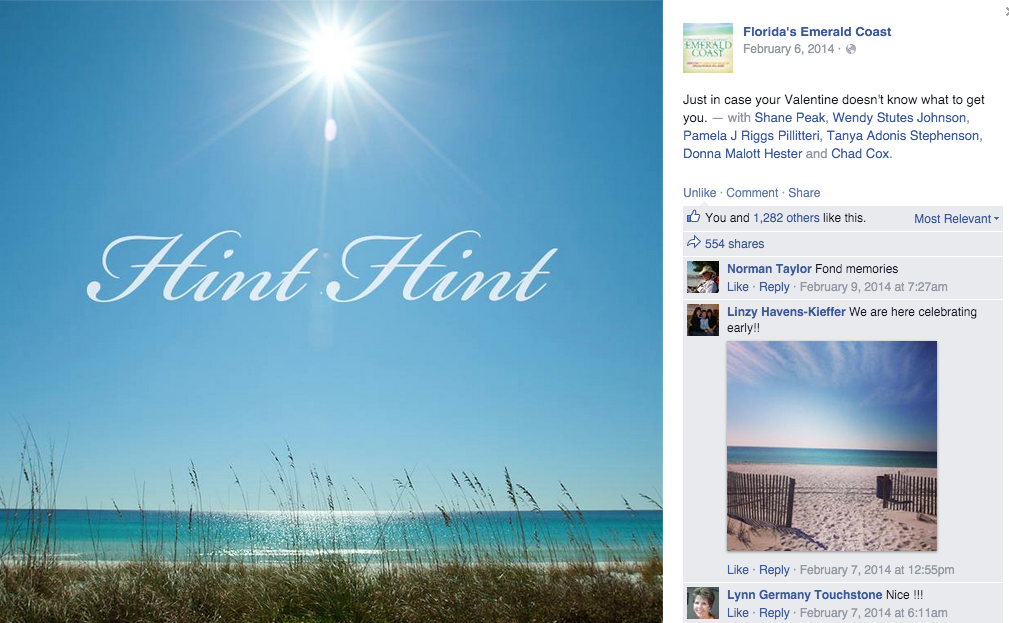Click the thumbs-up like icon

(693, 217)
